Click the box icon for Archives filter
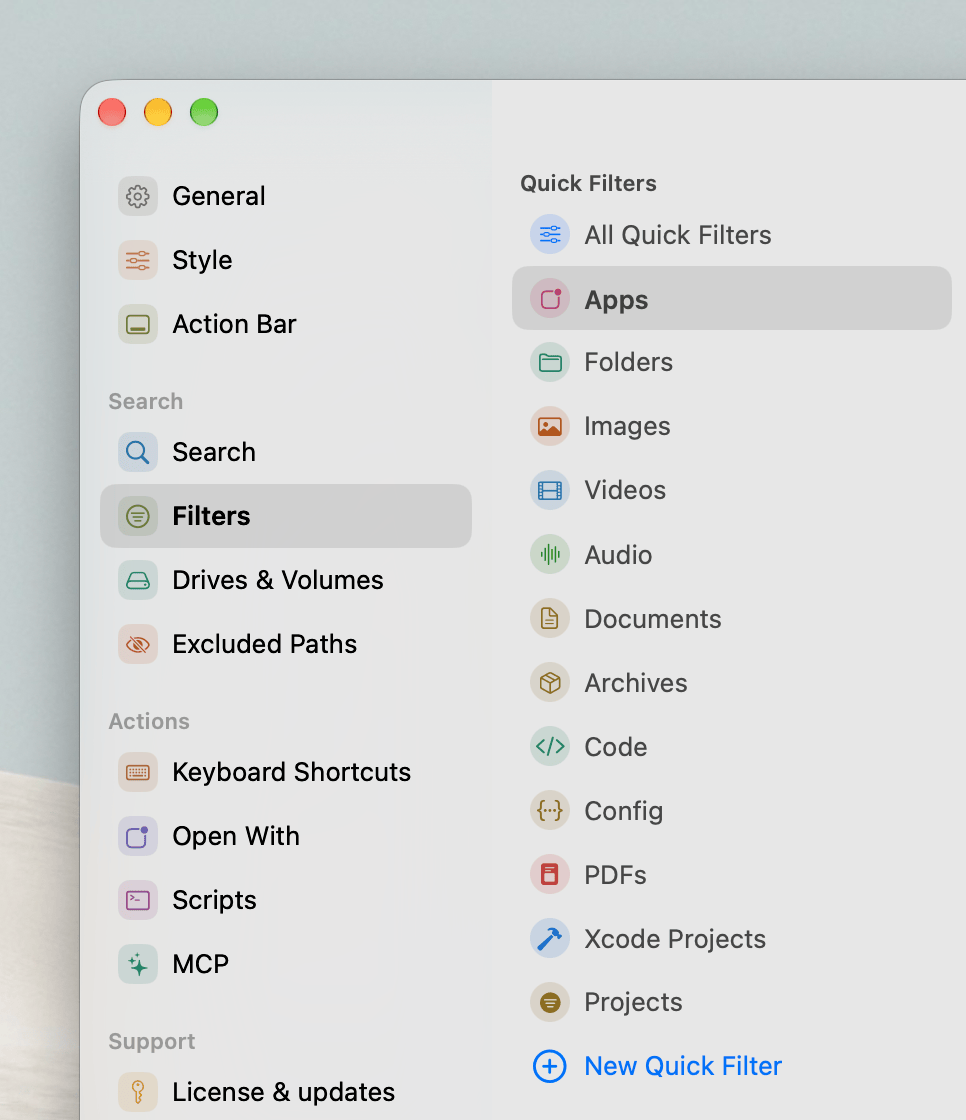The width and height of the screenshot is (966, 1120). [550, 683]
